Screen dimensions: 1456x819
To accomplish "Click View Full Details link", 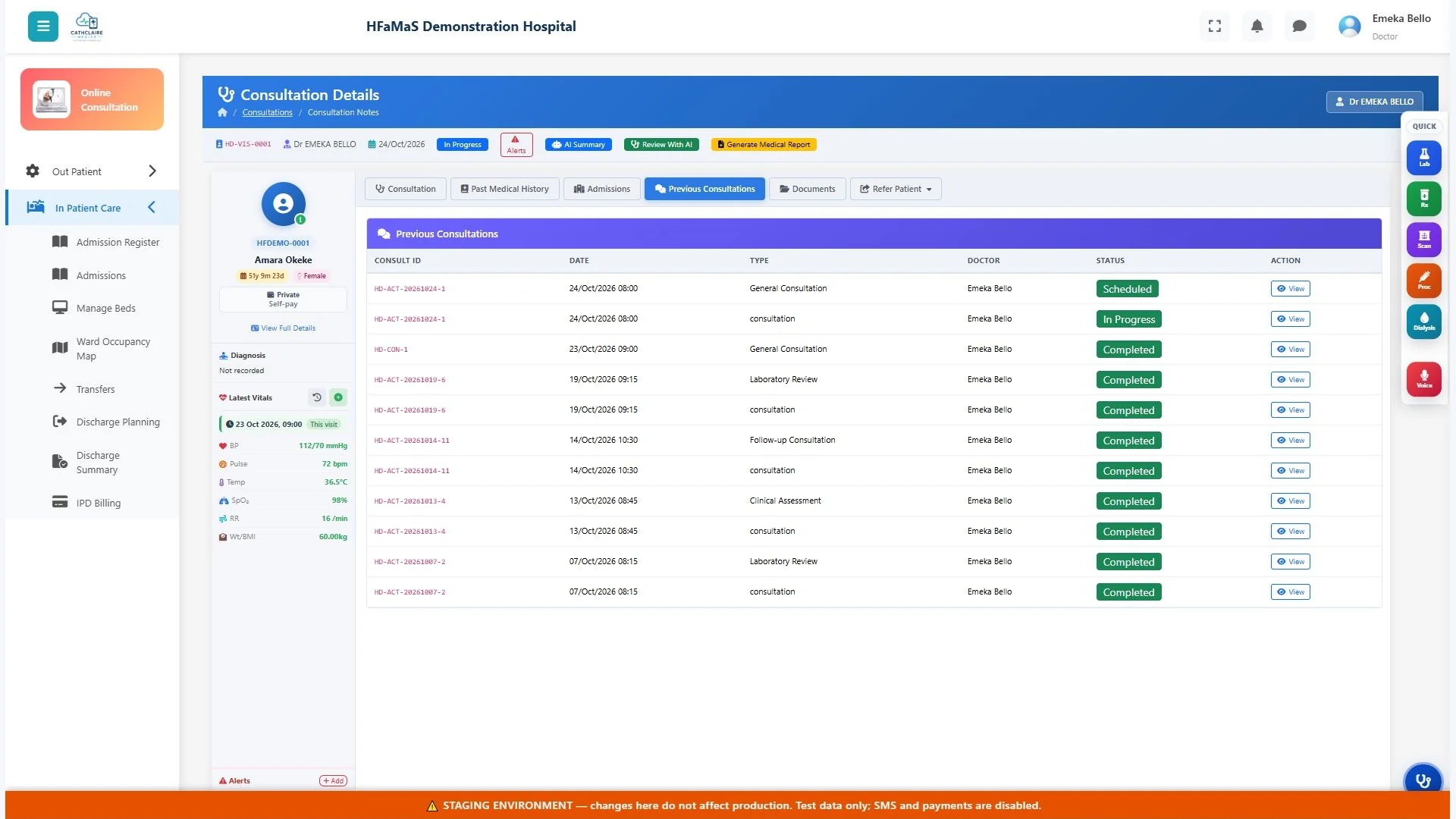I will click(x=283, y=328).
